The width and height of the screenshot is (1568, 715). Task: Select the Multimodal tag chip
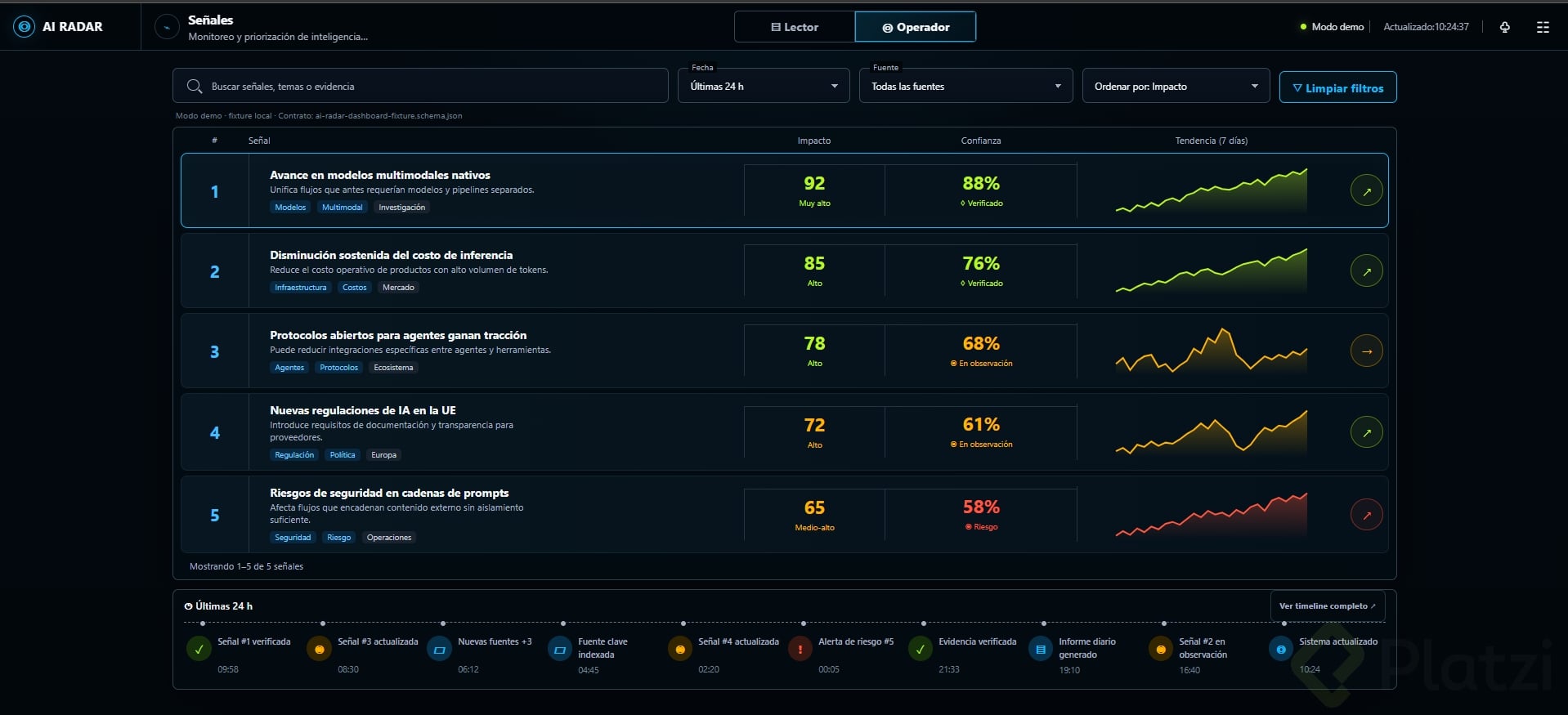click(x=342, y=208)
